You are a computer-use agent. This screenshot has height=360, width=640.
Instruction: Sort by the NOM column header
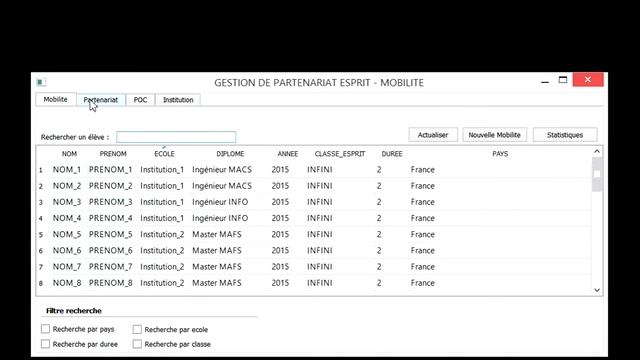pos(69,154)
